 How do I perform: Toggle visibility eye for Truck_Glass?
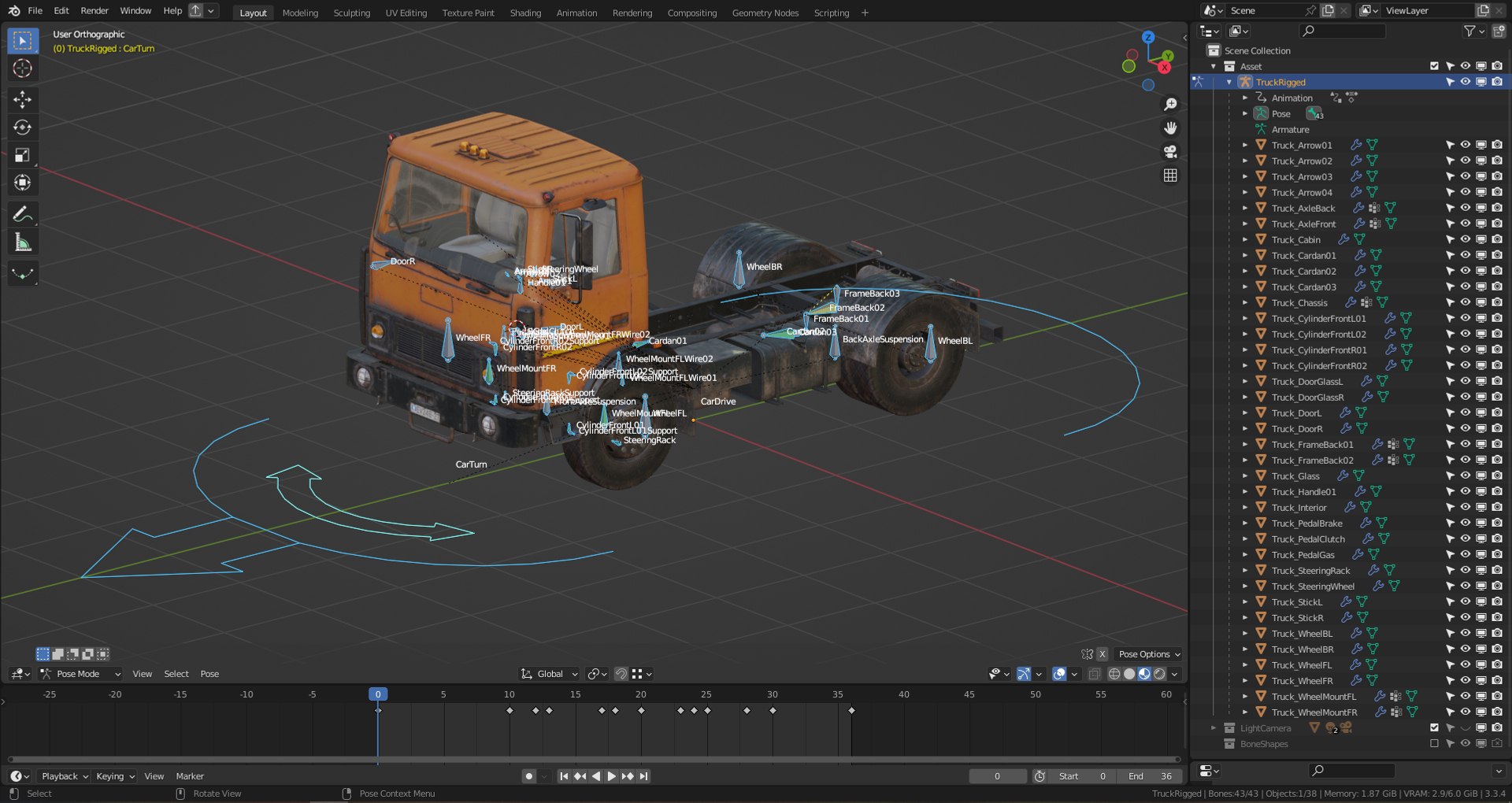point(1466,476)
